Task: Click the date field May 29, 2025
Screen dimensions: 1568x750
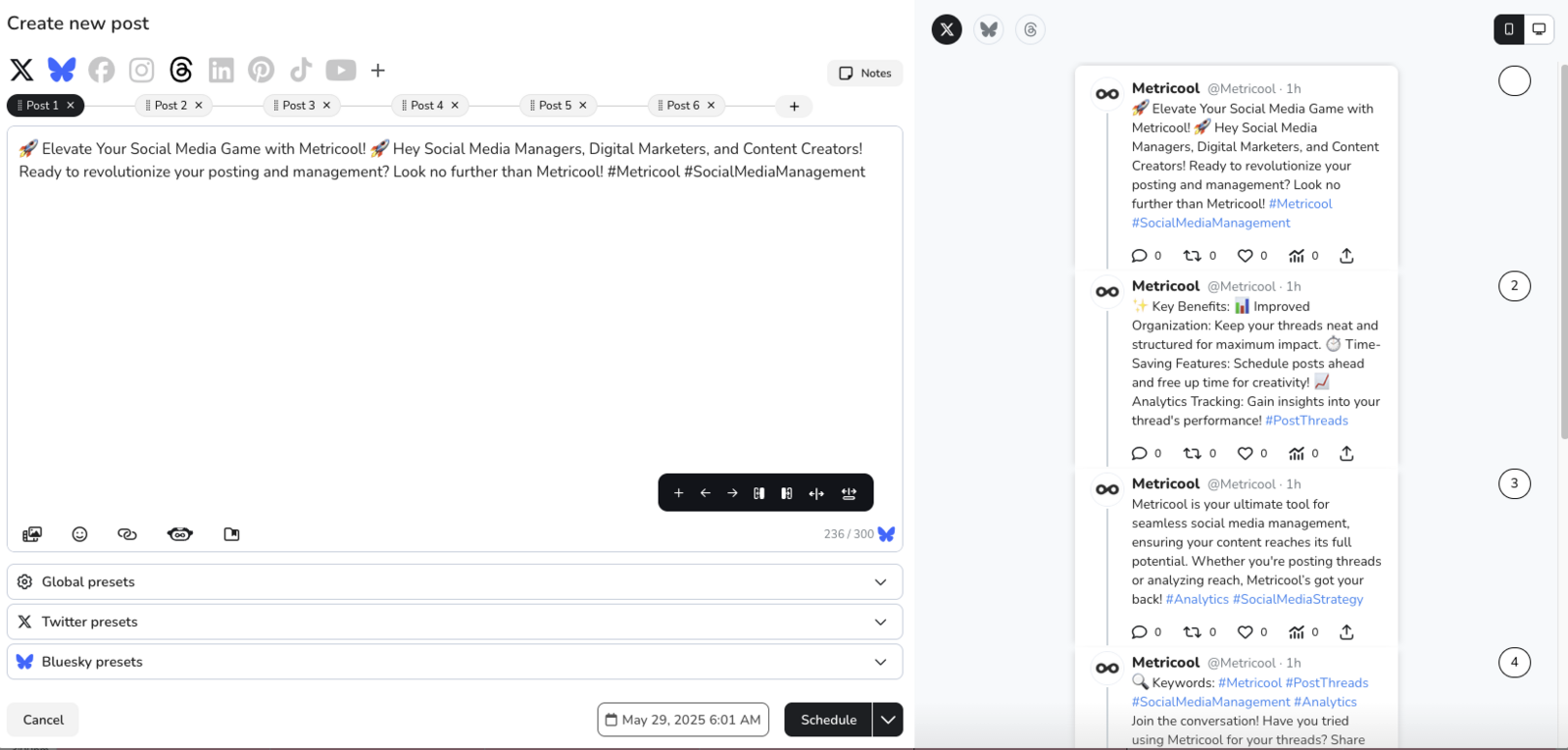Action: [683, 720]
